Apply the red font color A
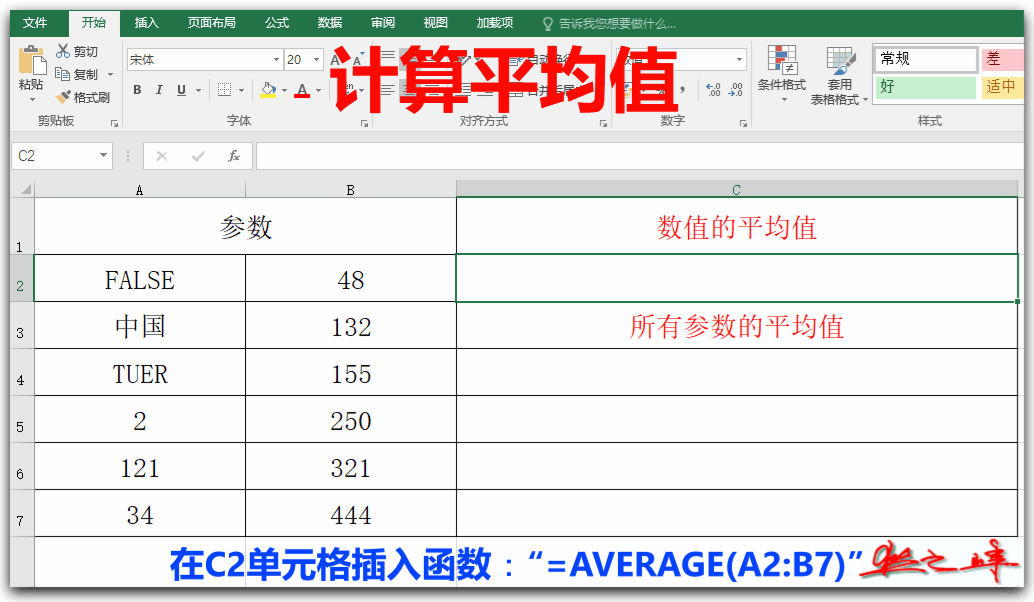The height and width of the screenshot is (602, 1034). click(302, 90)
